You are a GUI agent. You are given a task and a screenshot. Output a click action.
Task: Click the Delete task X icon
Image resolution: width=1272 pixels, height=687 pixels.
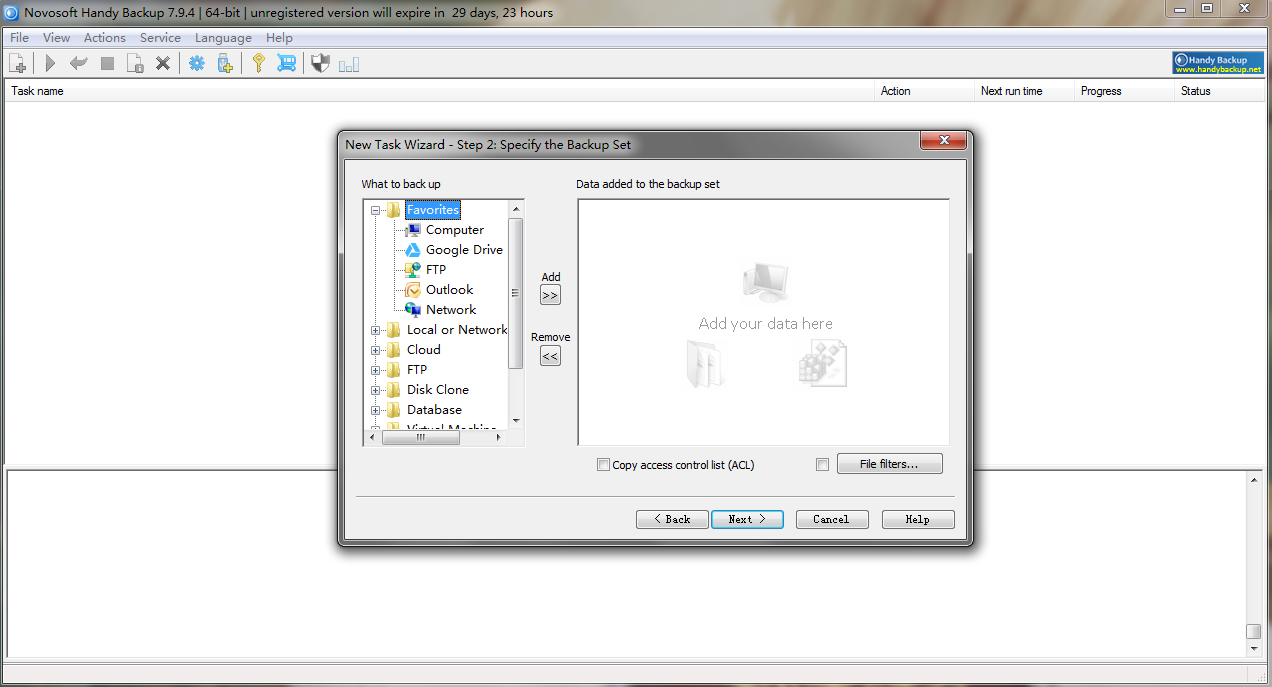tap(163, 64)
